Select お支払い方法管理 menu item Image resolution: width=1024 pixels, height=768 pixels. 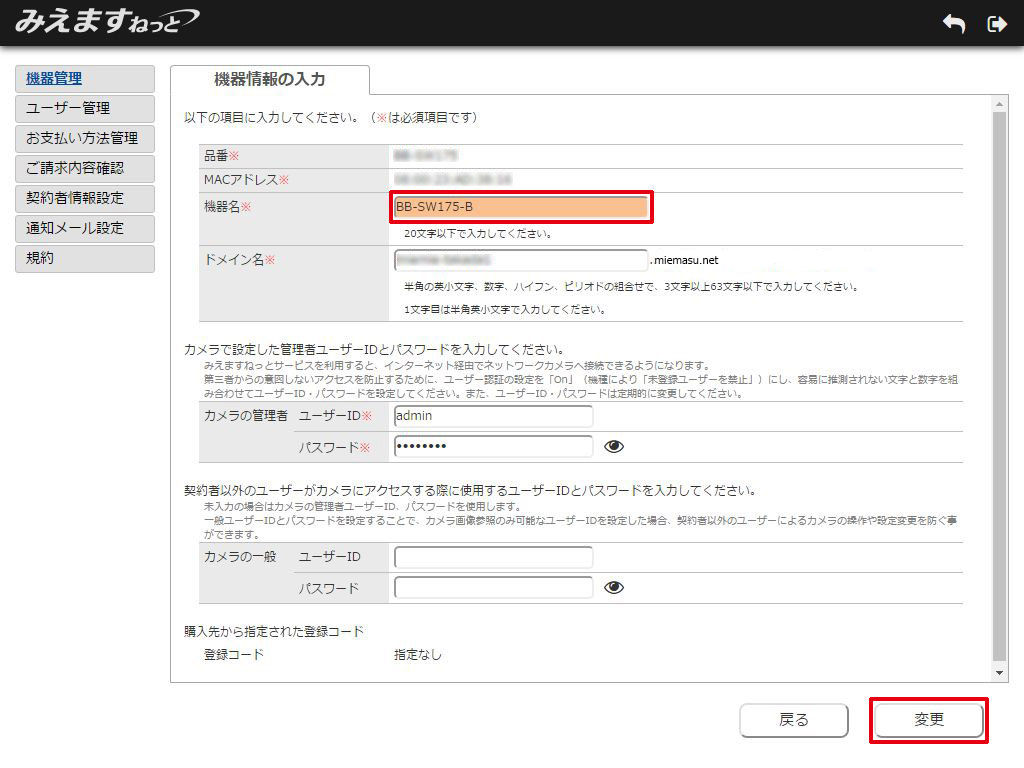click(x=85, y=139)
